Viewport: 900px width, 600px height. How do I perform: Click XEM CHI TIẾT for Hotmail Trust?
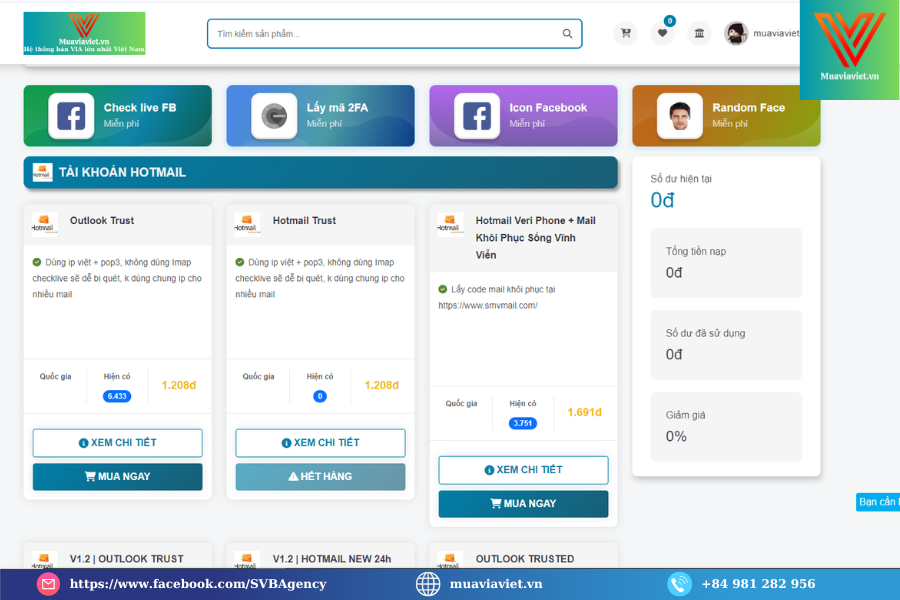(320, 443)
